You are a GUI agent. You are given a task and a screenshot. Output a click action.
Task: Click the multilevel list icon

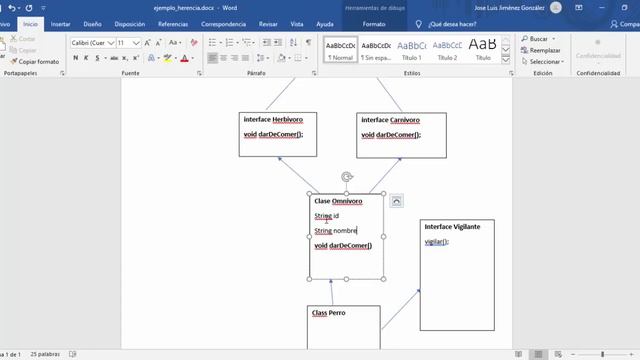tap(246, 43)
